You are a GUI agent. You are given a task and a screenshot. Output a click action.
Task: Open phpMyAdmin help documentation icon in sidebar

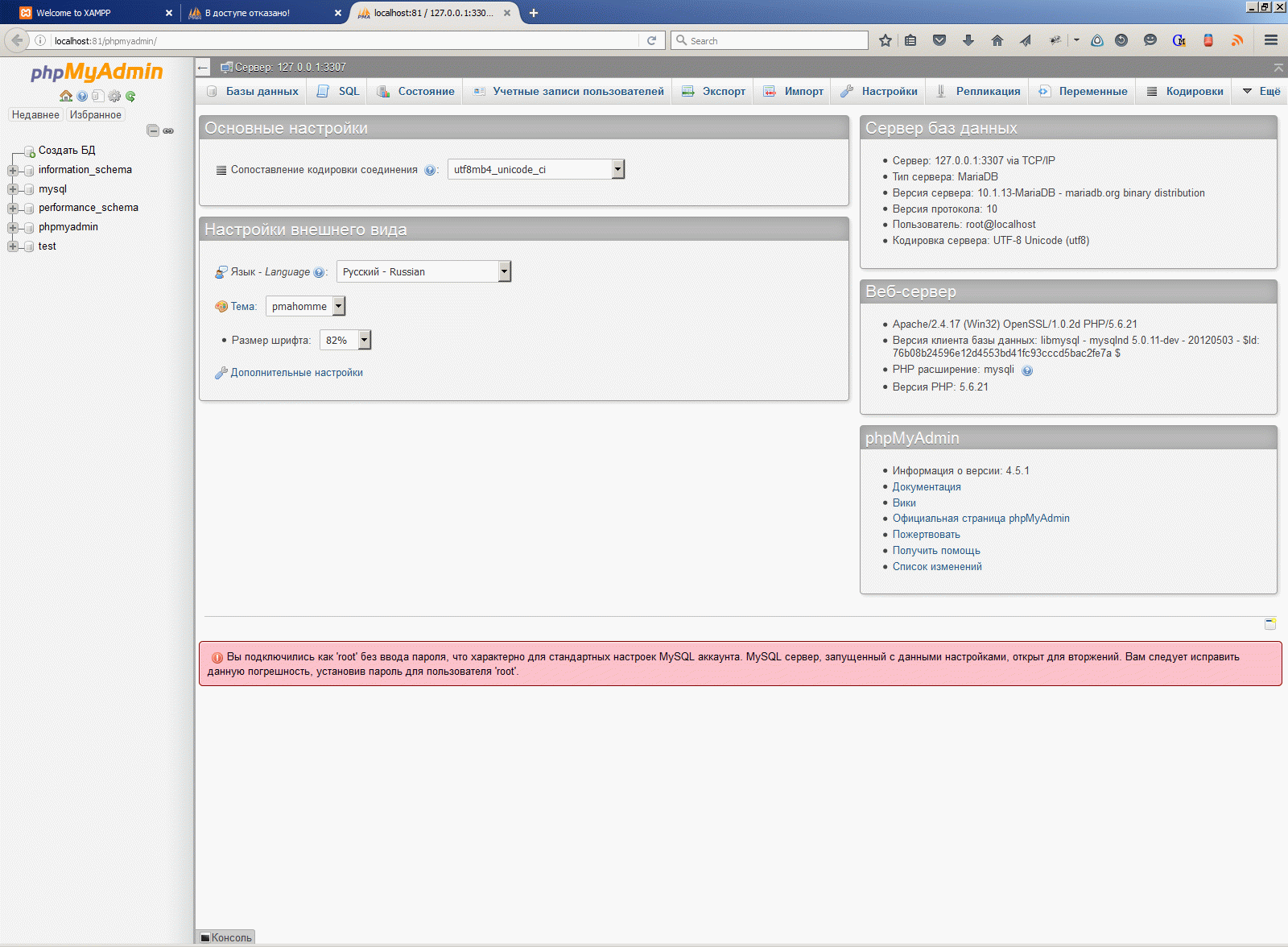tap(82, 96)
